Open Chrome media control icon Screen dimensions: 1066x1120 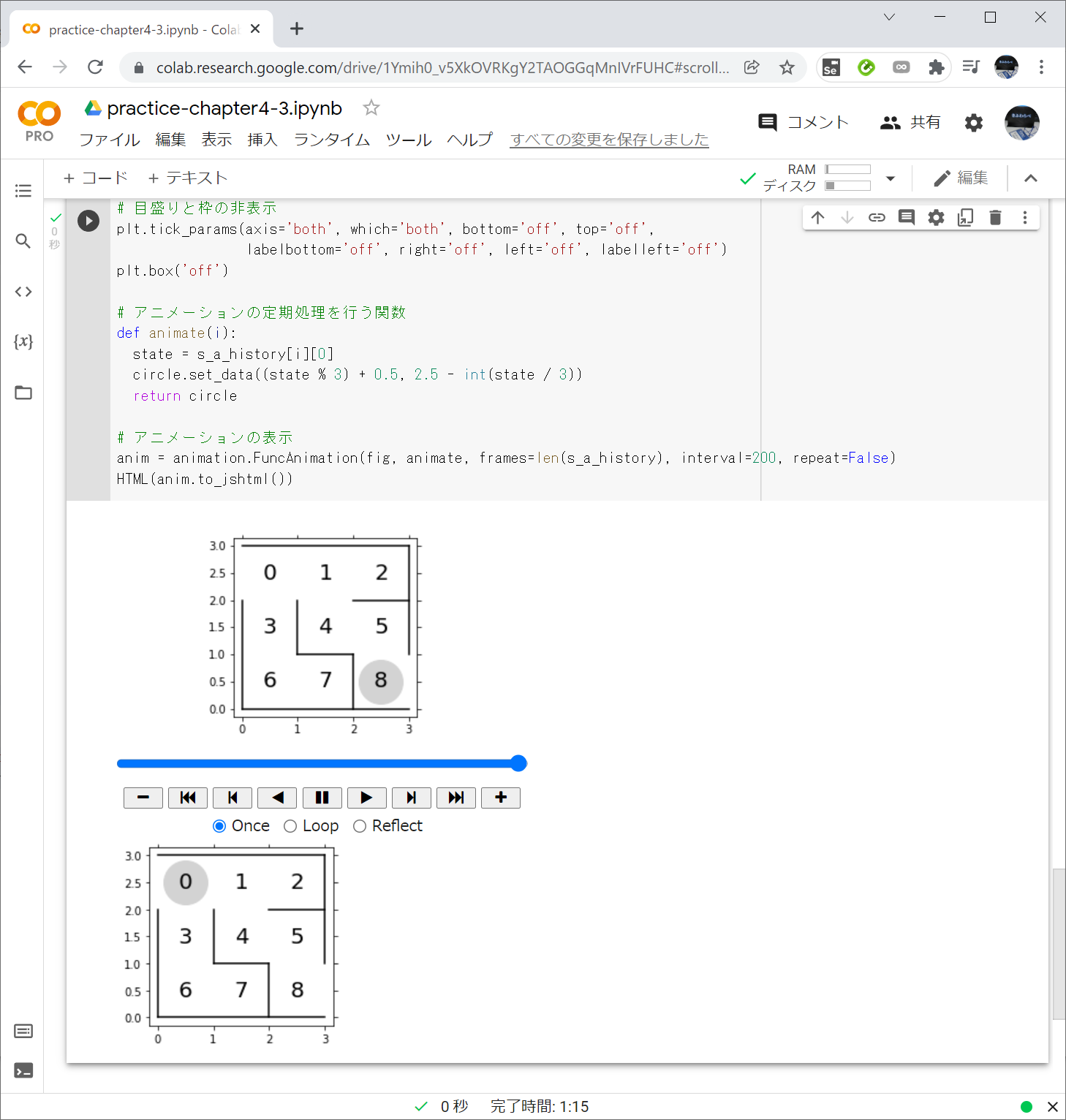point(971,67)
